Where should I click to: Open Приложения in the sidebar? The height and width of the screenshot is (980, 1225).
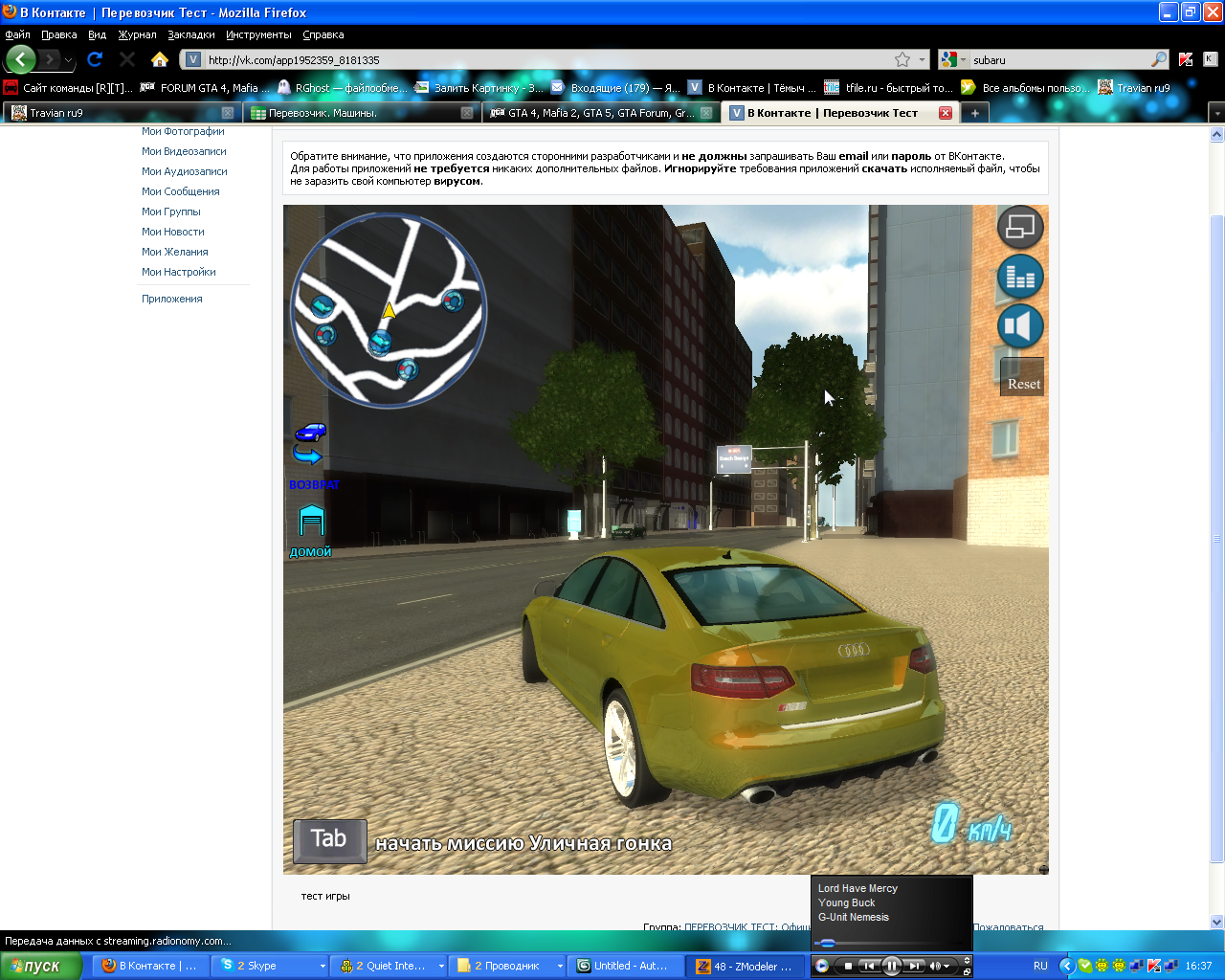tap(172, 299)
